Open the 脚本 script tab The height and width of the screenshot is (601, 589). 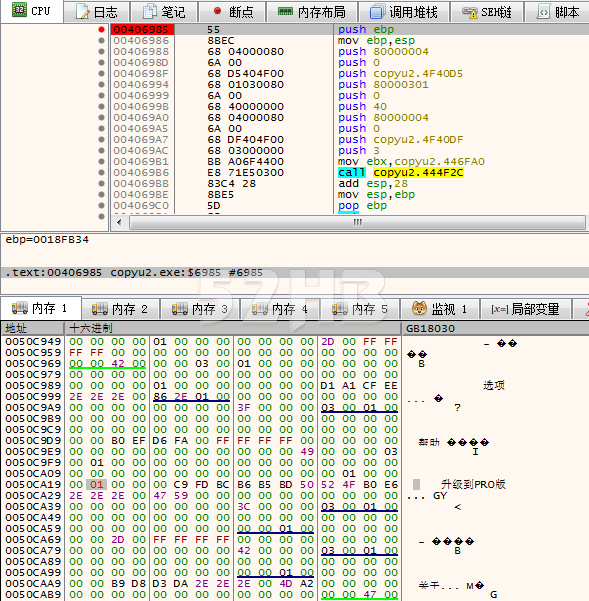(x=556, y=12)
